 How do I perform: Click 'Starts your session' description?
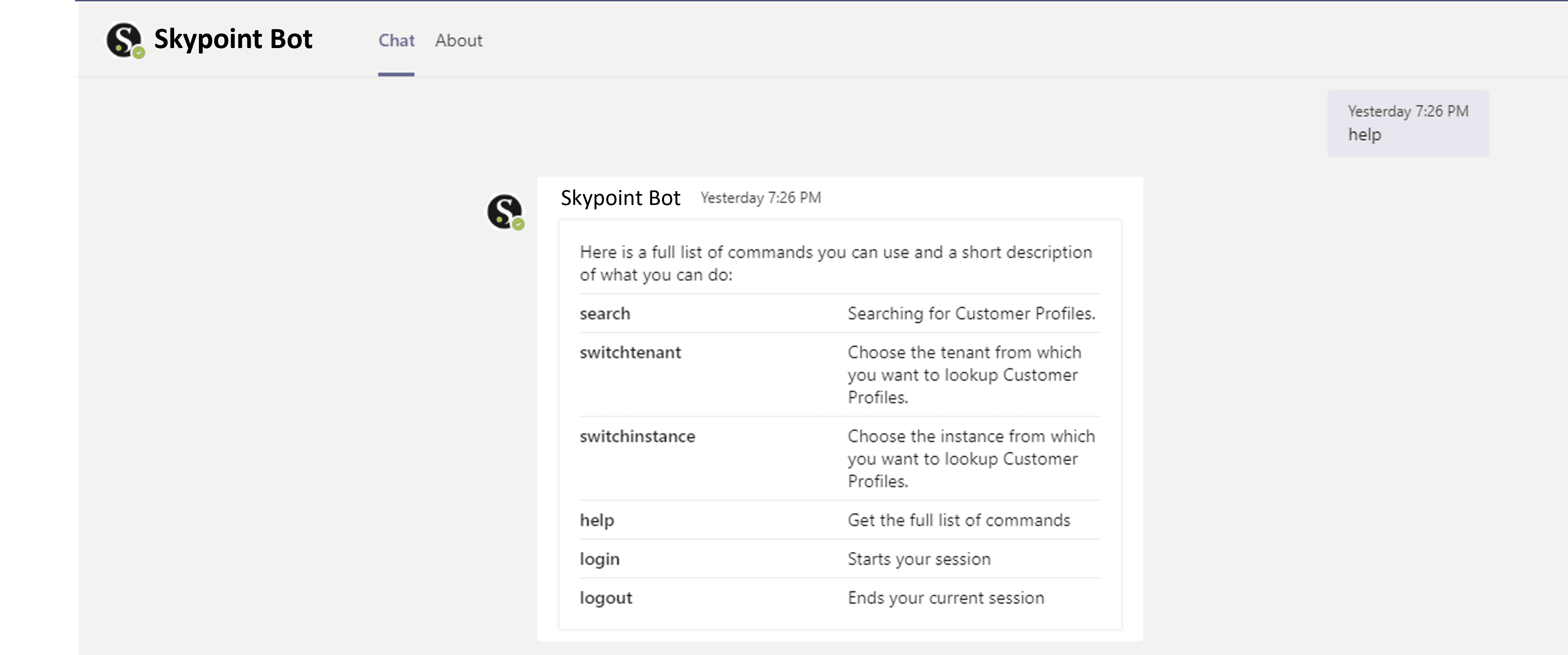pos(919,560)
